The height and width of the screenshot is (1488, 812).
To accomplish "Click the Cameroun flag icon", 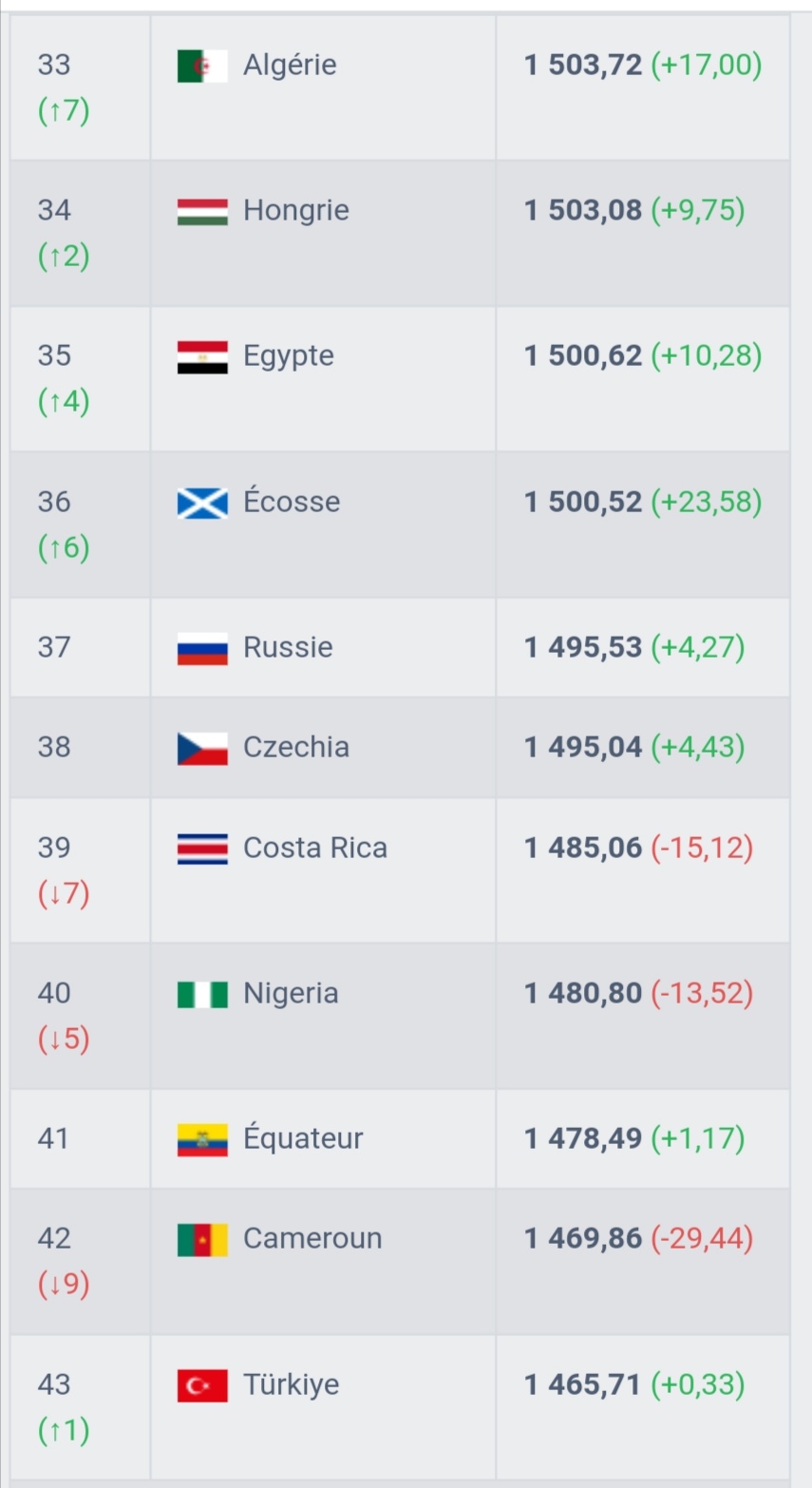I will click(x=202, y=1240).
